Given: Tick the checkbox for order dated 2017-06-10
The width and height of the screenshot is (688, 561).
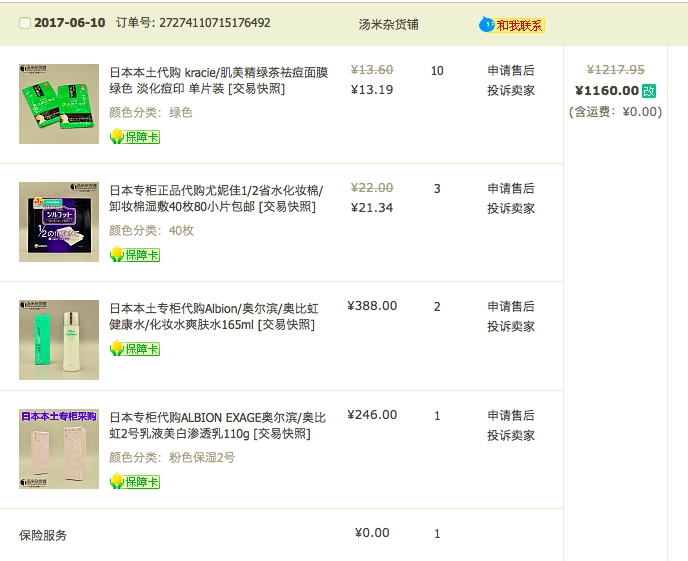Looking at the screenshot, I should [x=25, y=23].
